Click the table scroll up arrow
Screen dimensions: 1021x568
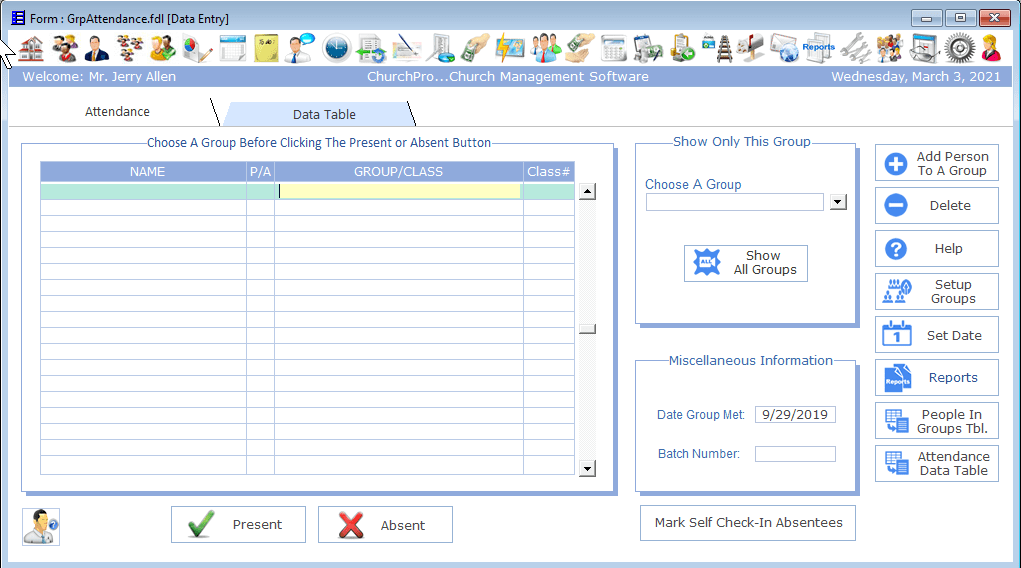(x=587, y=192)
